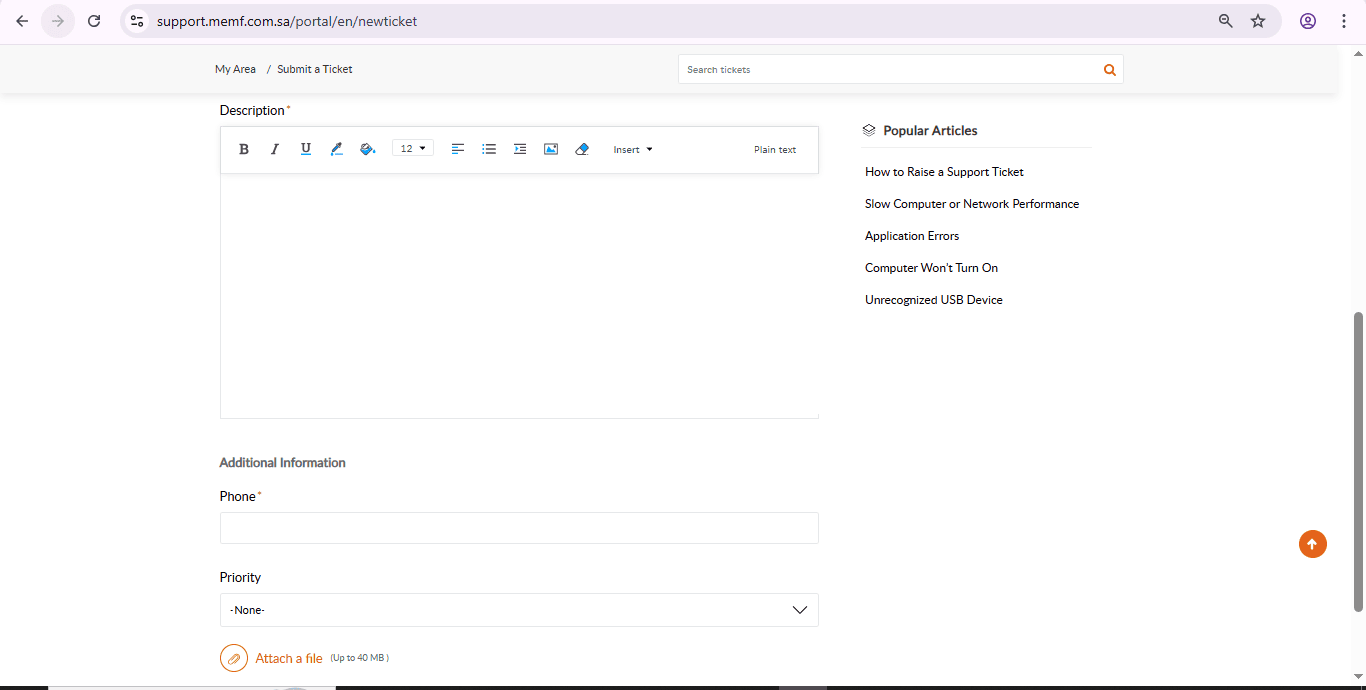
Task: Switch the editor to Plain text
Action: (x=775, y=150)
